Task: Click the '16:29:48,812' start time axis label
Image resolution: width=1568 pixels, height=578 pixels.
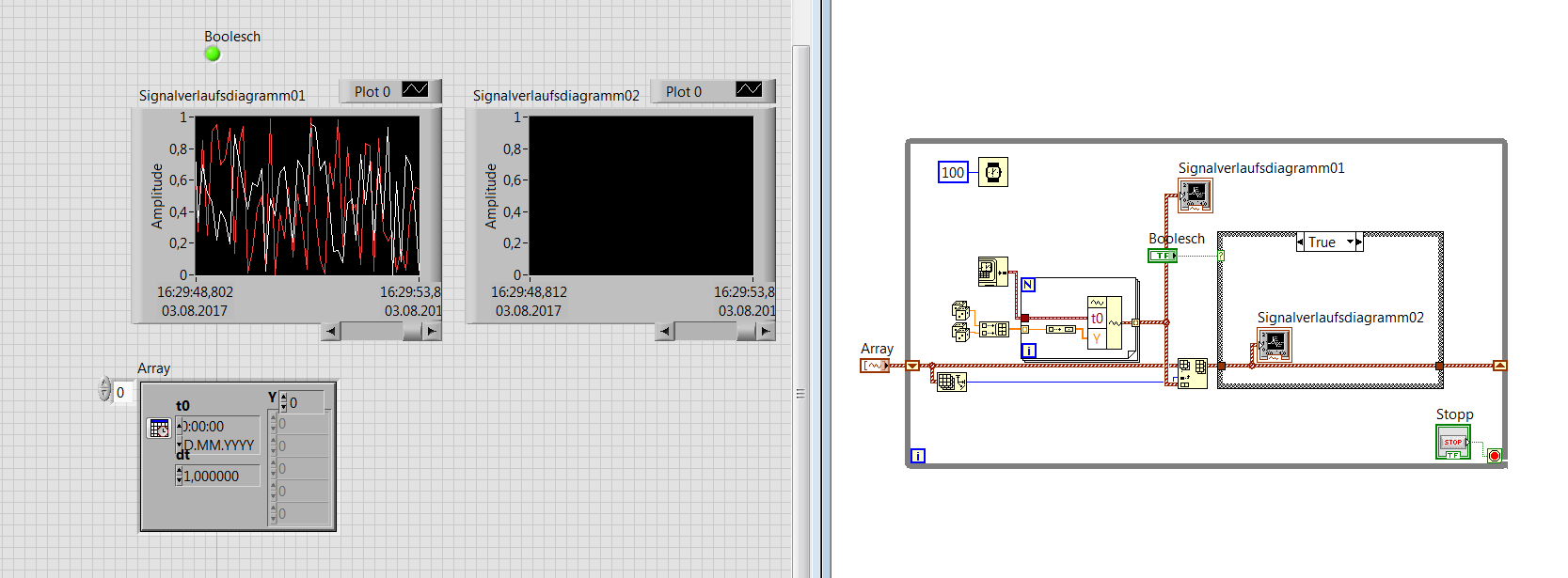Action: click(529, 292)
